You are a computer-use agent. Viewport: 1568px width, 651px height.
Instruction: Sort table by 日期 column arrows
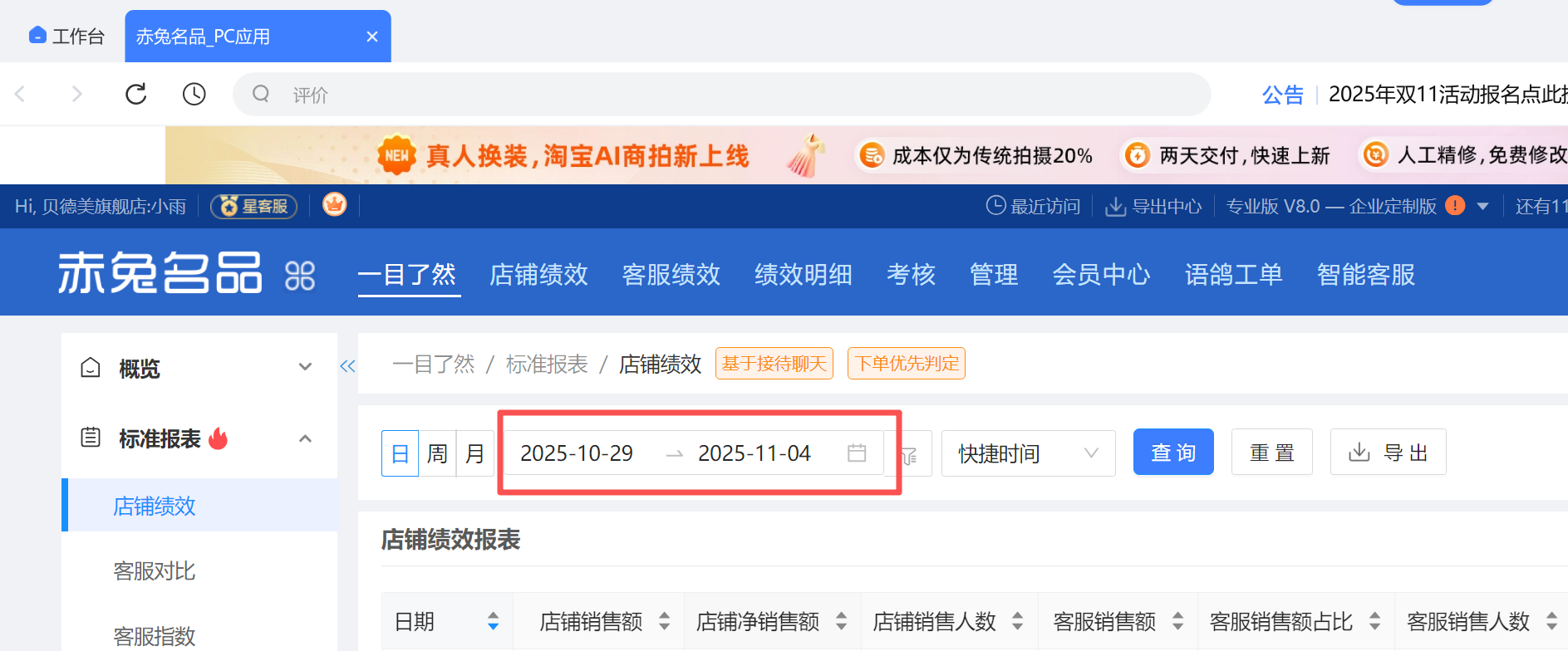pos(494,621)
